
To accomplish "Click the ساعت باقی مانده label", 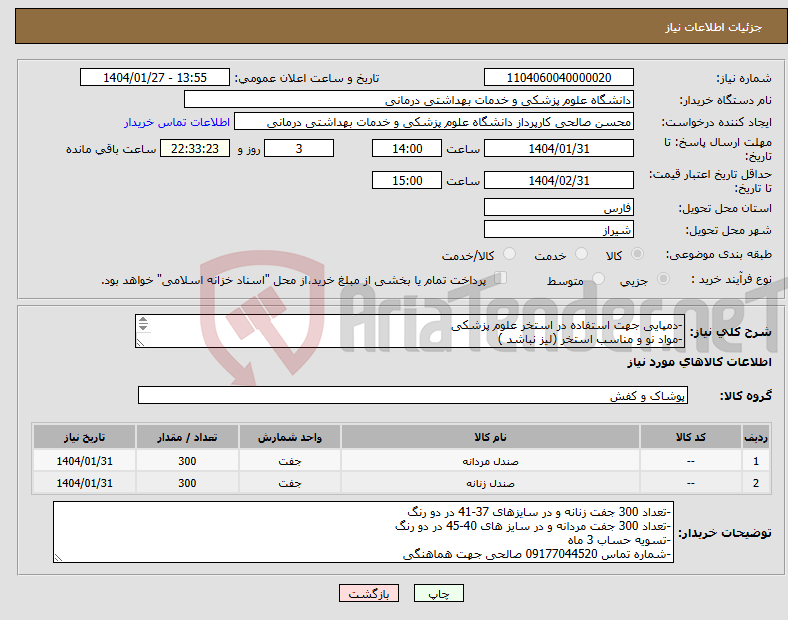I will click(x=111, y=149).
